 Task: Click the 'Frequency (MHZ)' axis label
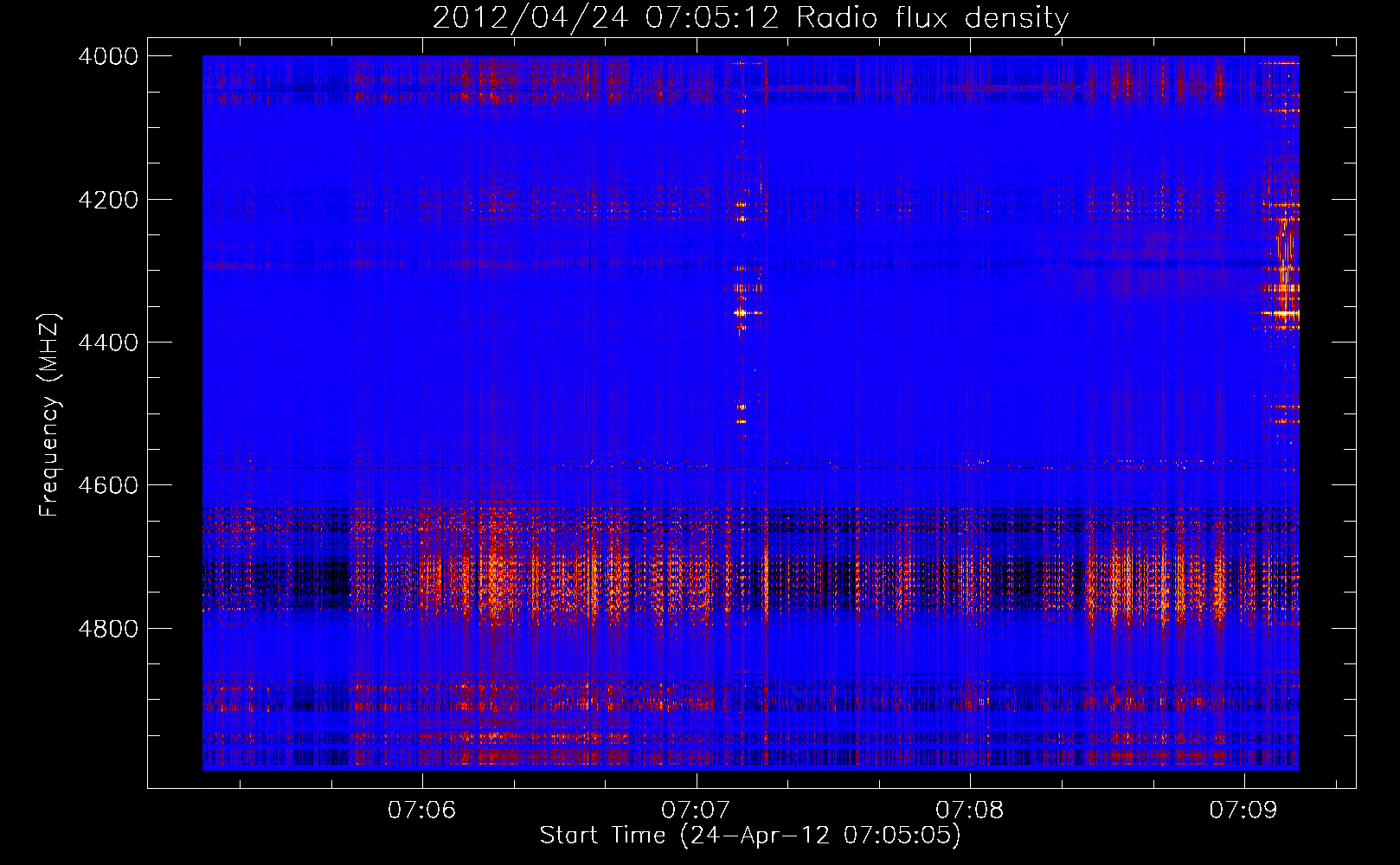point(50,415)
